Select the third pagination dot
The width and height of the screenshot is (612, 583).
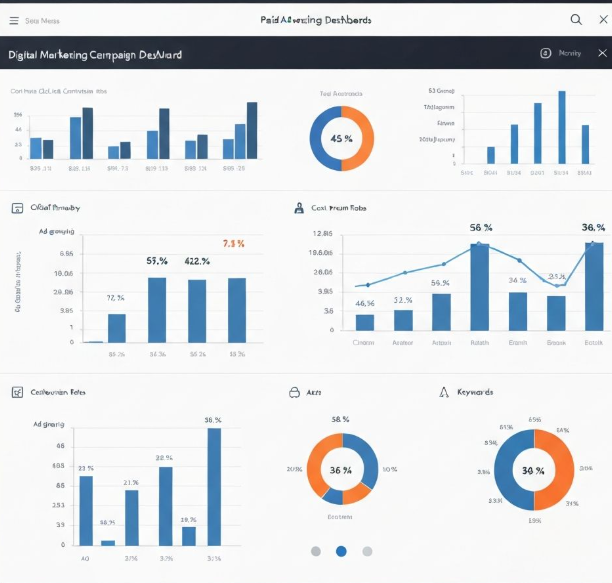coord(367,551)
